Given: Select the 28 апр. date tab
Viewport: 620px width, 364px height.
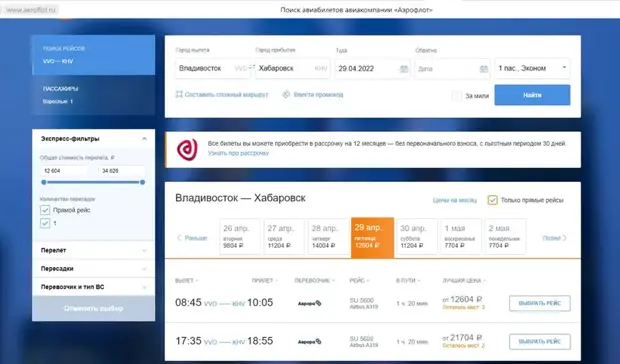Looking at the screenshot, I should 328,236.
